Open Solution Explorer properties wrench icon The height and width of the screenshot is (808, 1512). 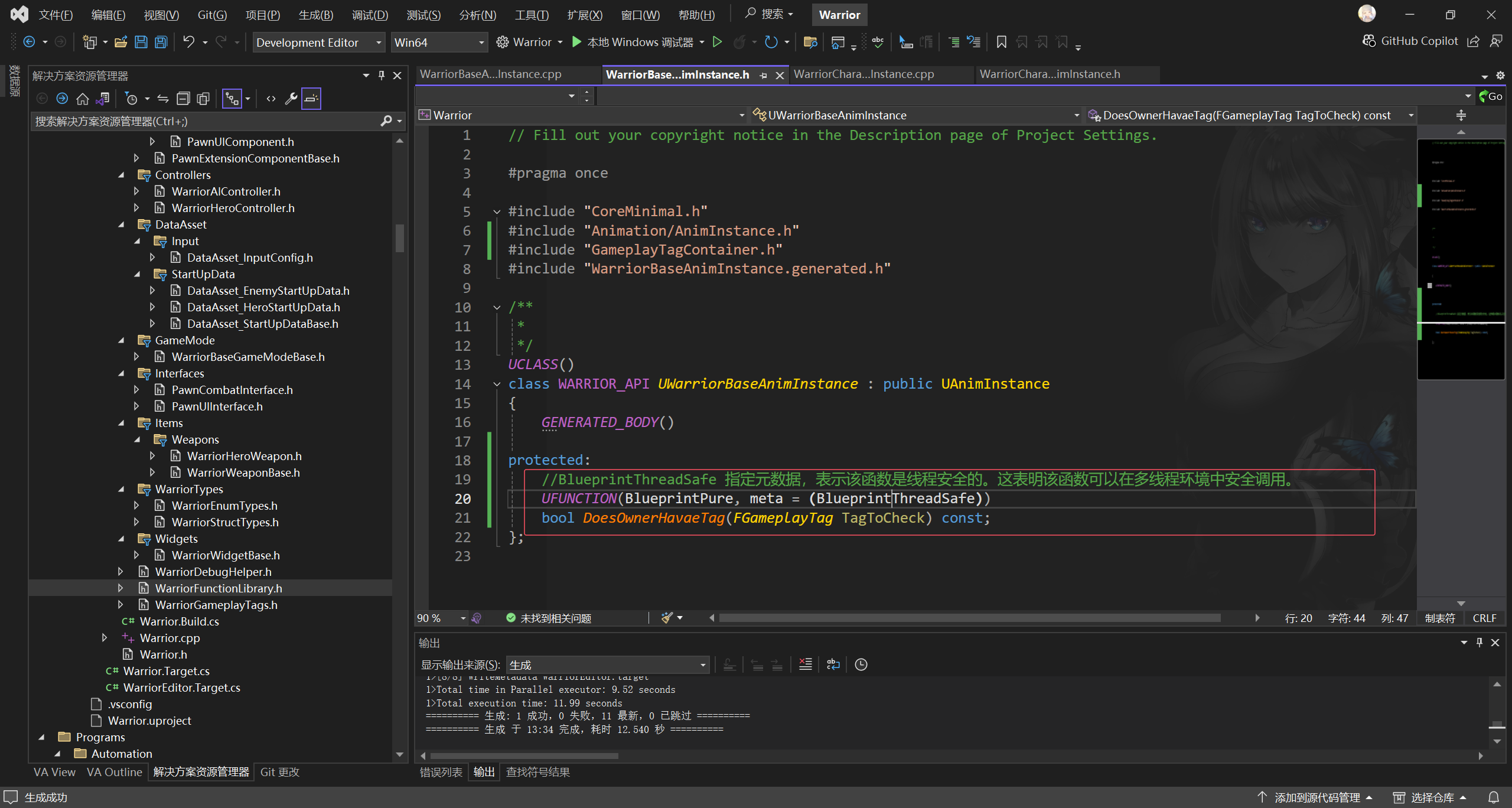291,99
